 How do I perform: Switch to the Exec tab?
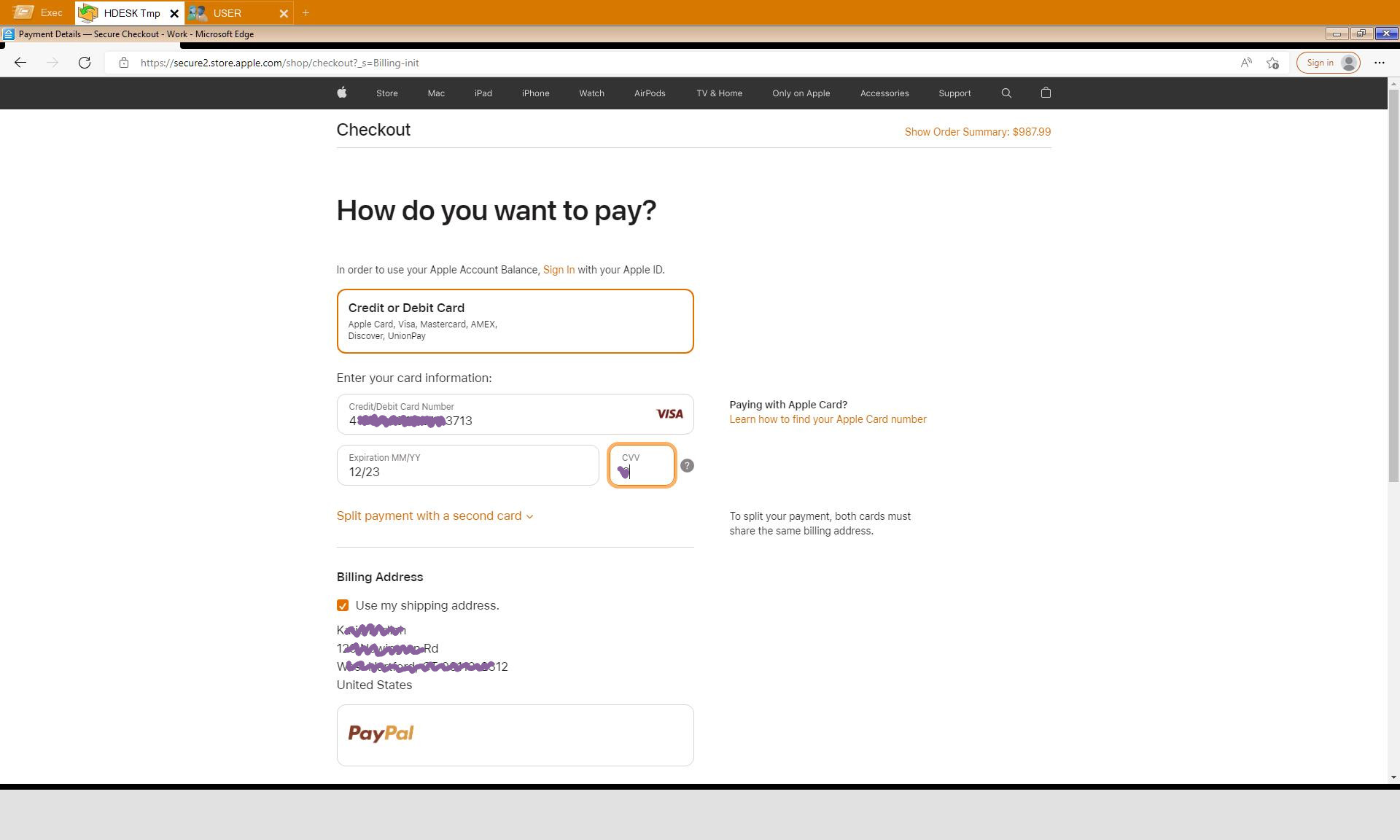coord(38,12)
